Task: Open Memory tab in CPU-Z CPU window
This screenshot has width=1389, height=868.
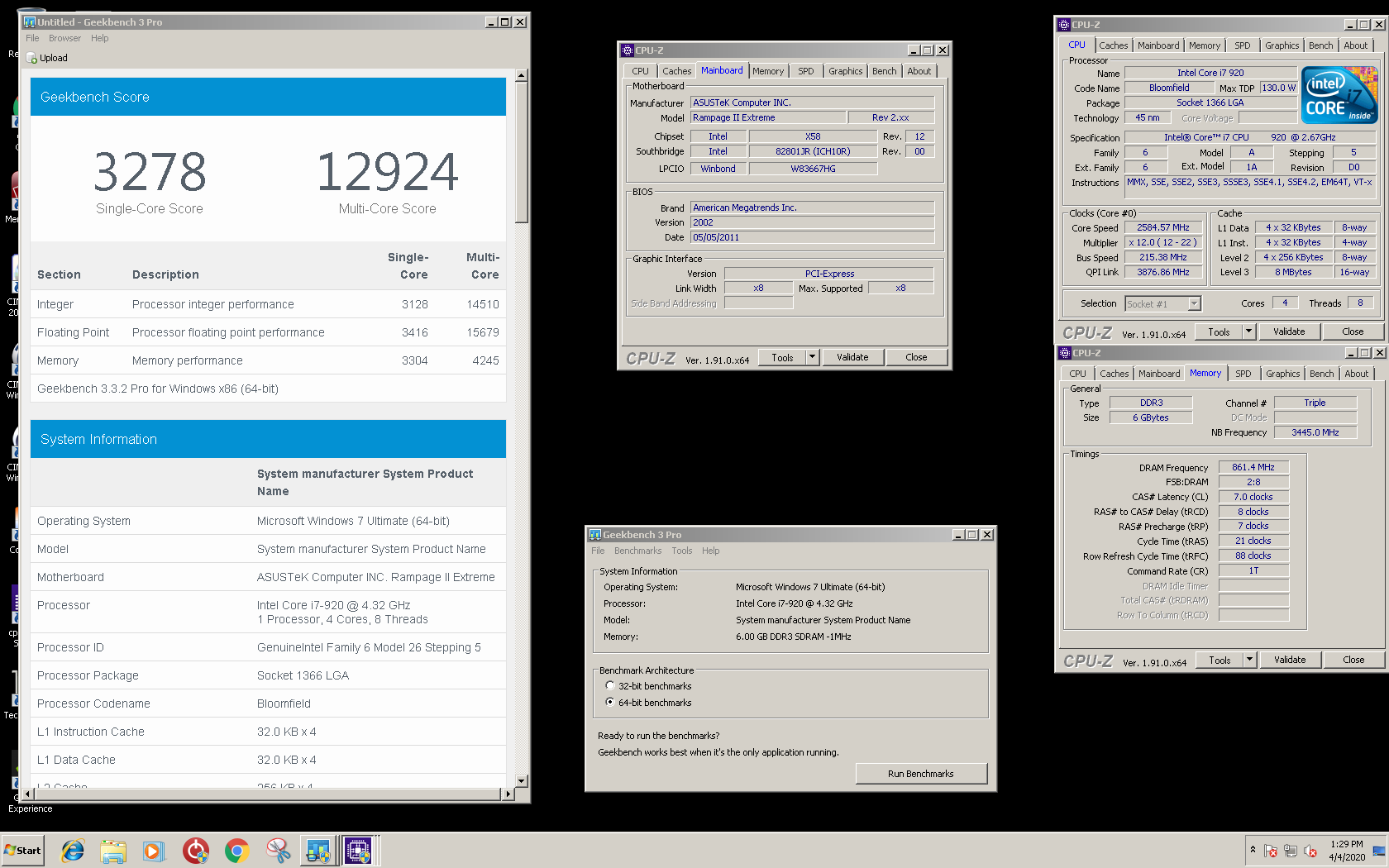Action: [1204, 45]
